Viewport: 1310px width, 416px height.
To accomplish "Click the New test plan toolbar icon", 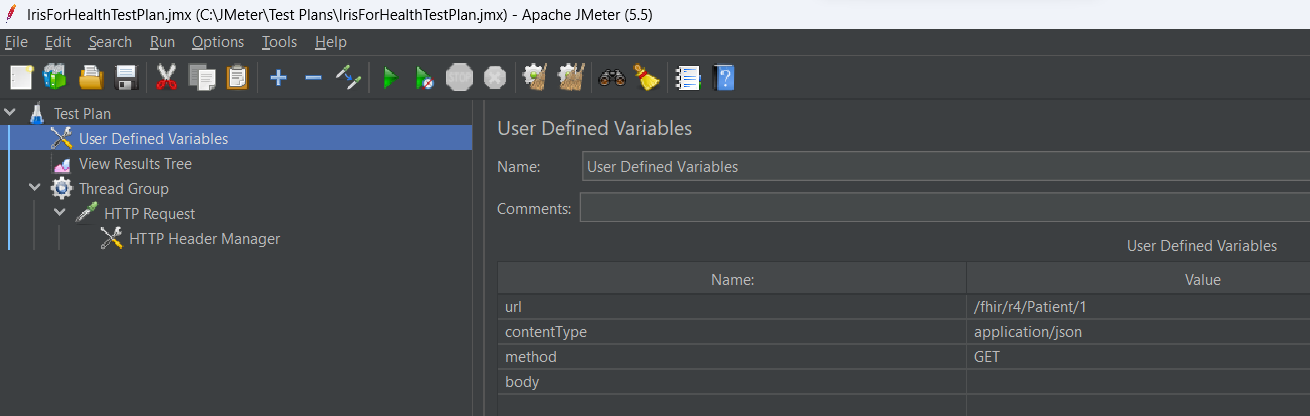I will point(22,77).
